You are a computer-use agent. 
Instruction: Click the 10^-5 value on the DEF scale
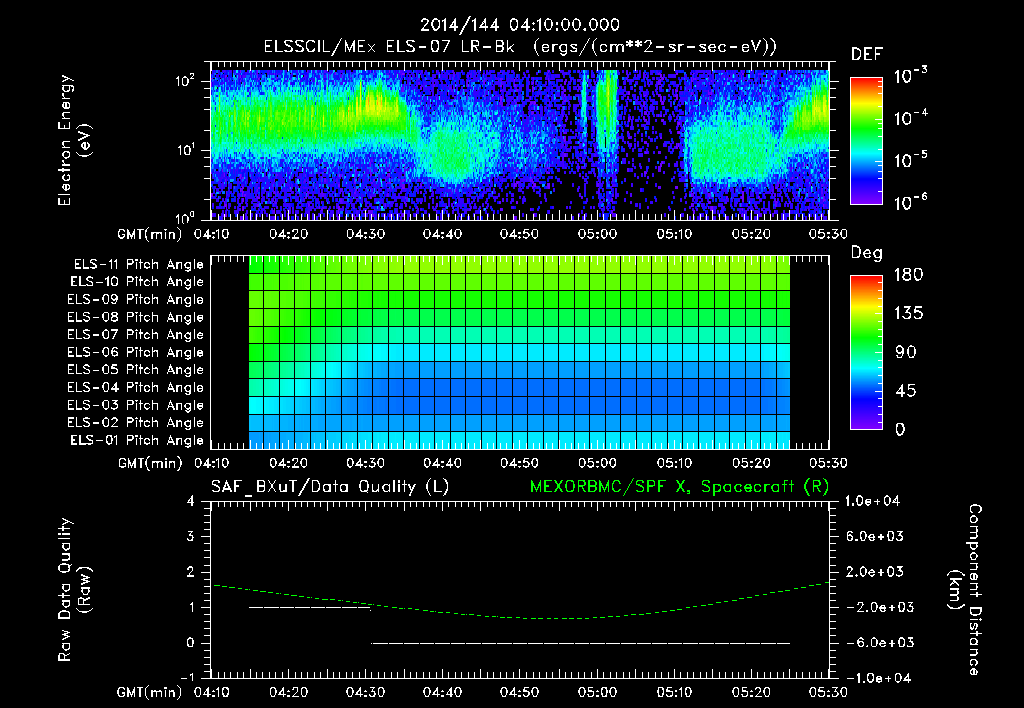click(910, 159)
